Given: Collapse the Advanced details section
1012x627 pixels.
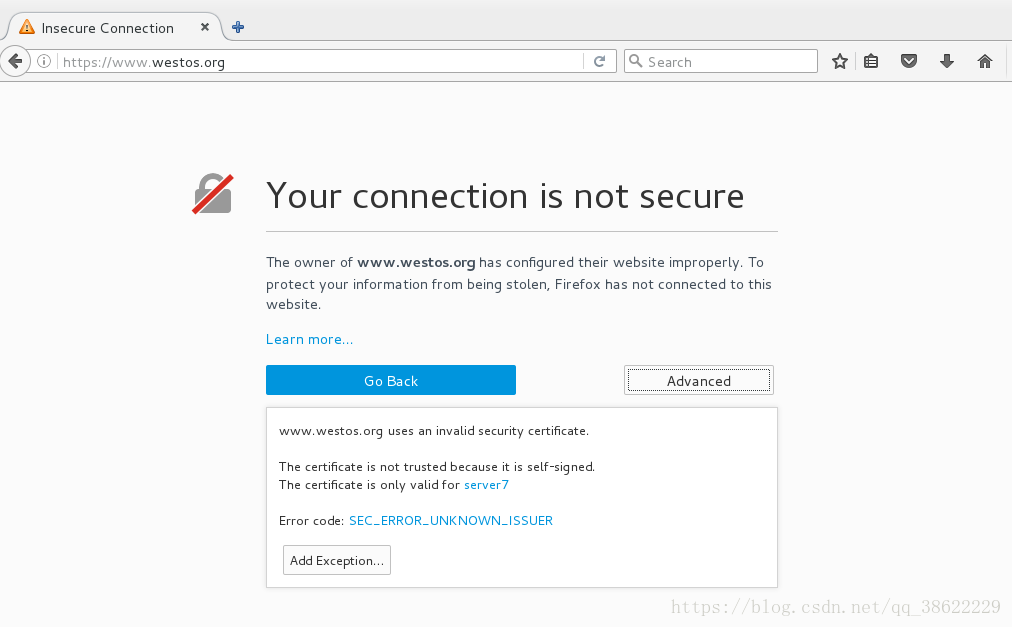Looking at the screenshot, I should tap(699, 380).
